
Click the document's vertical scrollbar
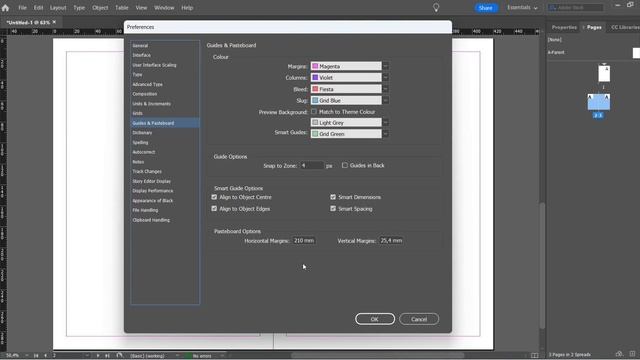pos(542,265)
